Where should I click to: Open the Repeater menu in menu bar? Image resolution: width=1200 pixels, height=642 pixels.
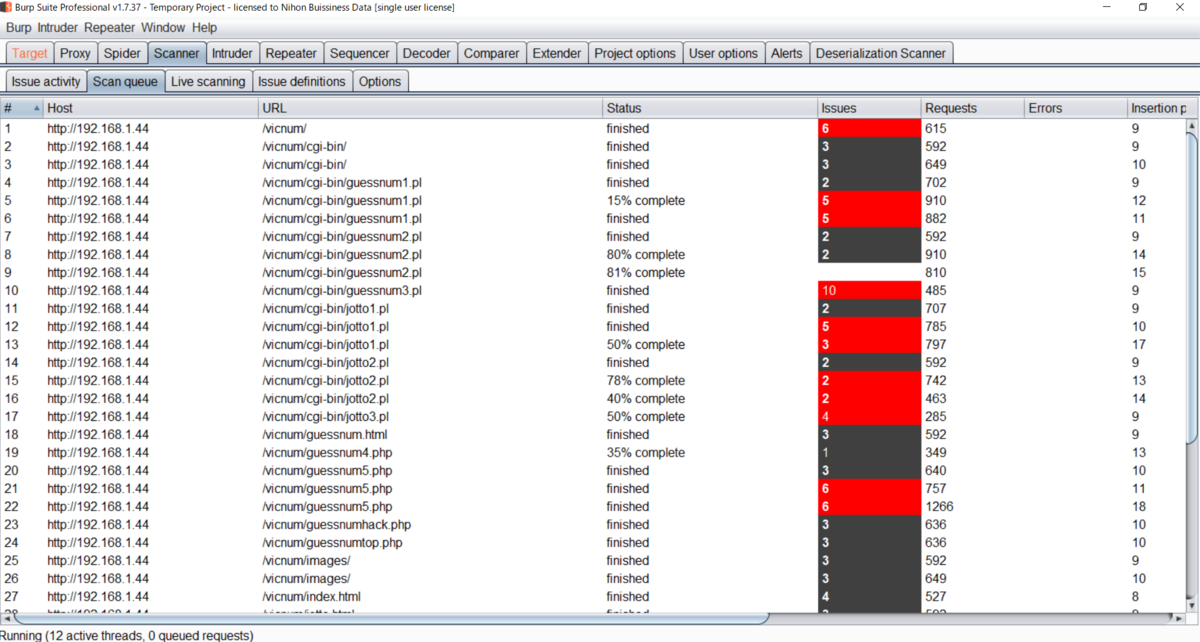click(110, 28)
